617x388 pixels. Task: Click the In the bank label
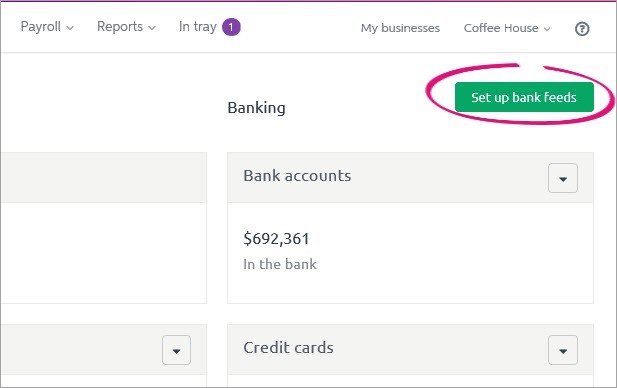click(x=280, y=264)
